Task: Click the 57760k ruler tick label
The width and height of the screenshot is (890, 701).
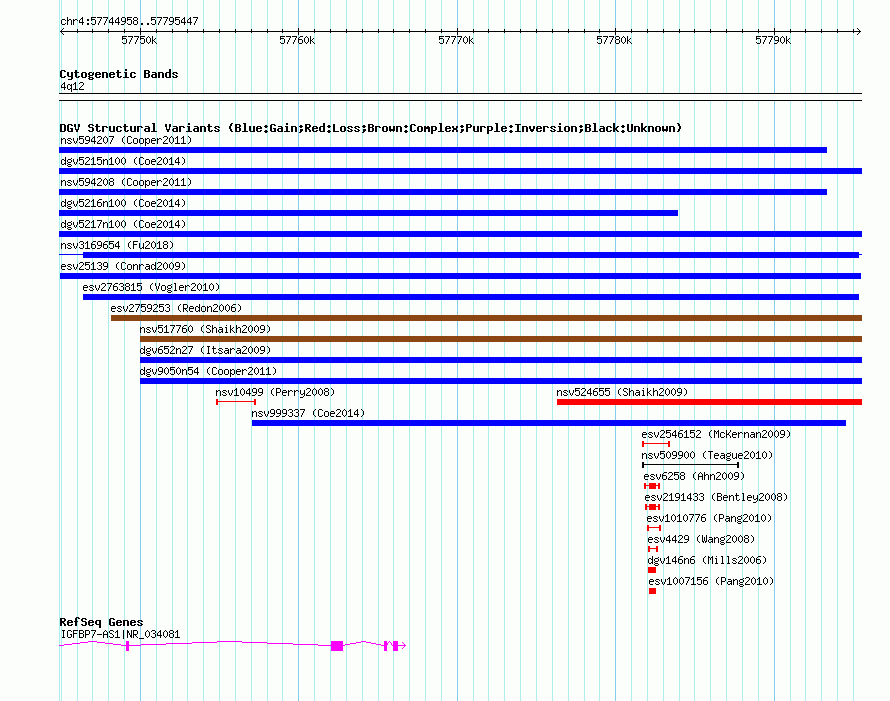Action: point(297,40)
